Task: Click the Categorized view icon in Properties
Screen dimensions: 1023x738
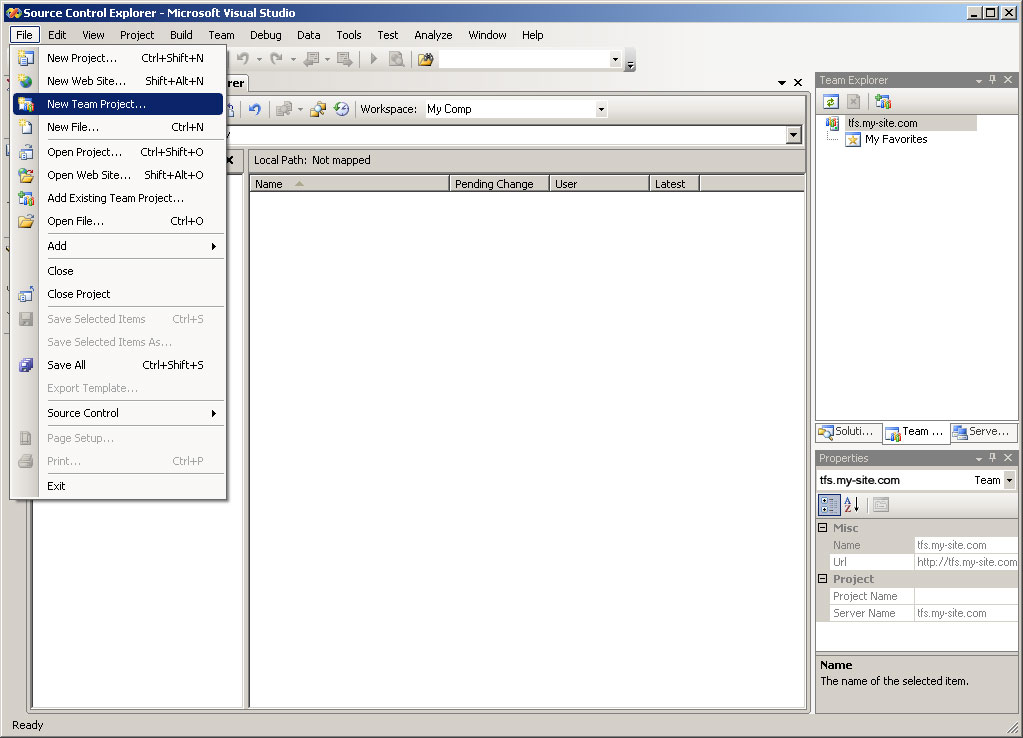Action: [x=829, y=504]
